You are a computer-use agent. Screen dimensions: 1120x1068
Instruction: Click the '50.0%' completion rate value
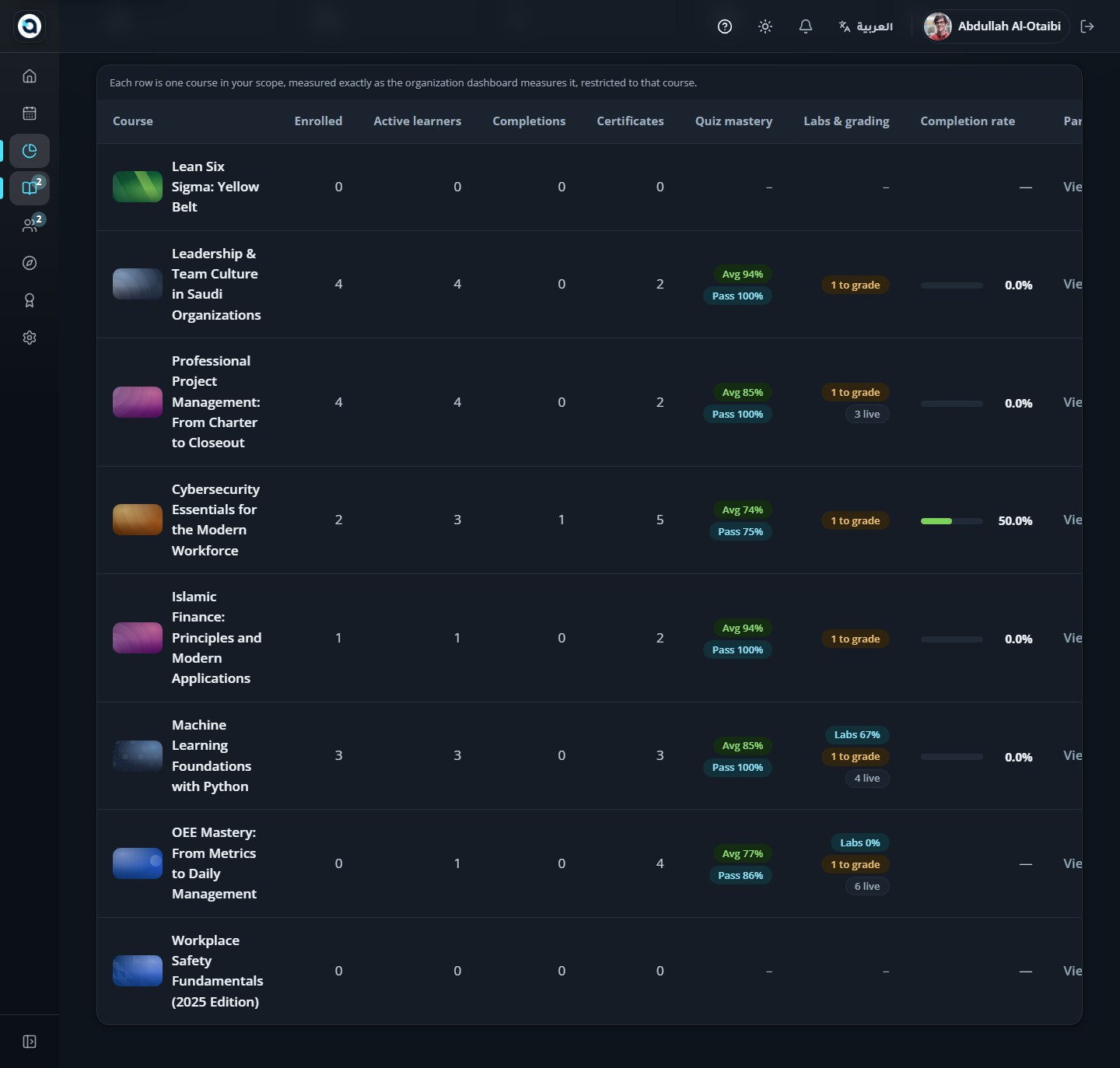click(x=1015, y=521)
